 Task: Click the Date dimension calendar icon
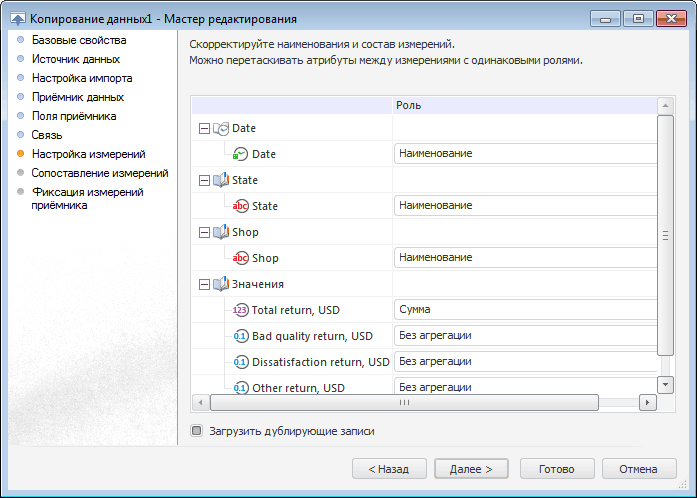pos(221,128)
